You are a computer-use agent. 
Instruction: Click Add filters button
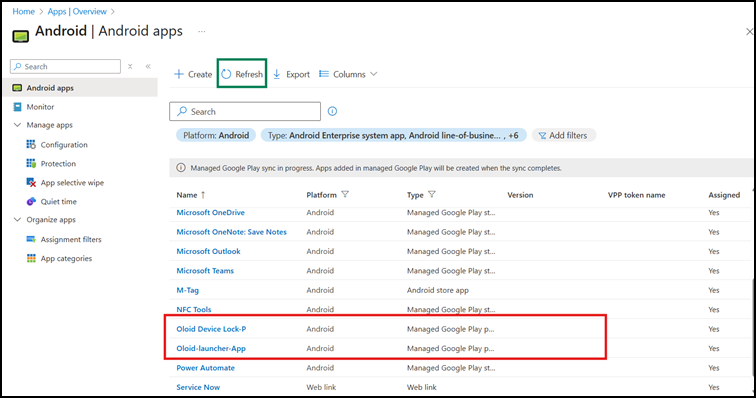564,136
